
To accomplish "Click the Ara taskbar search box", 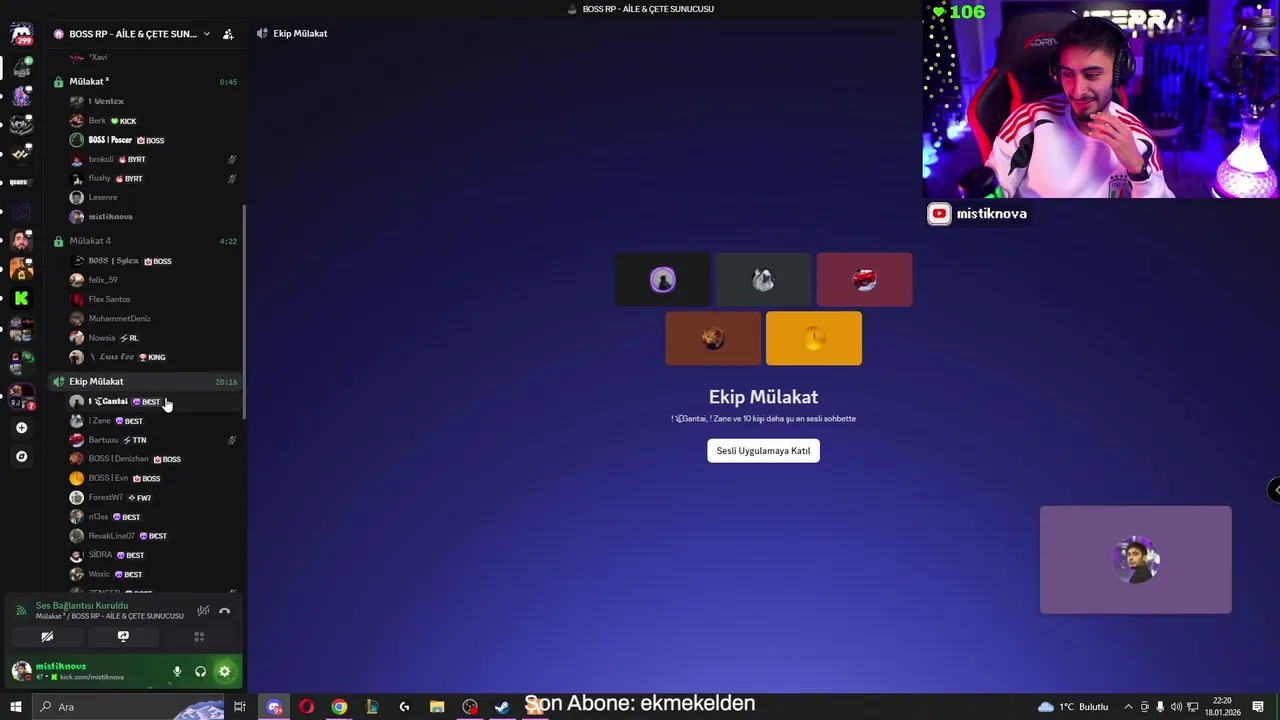I will point(130,707).
